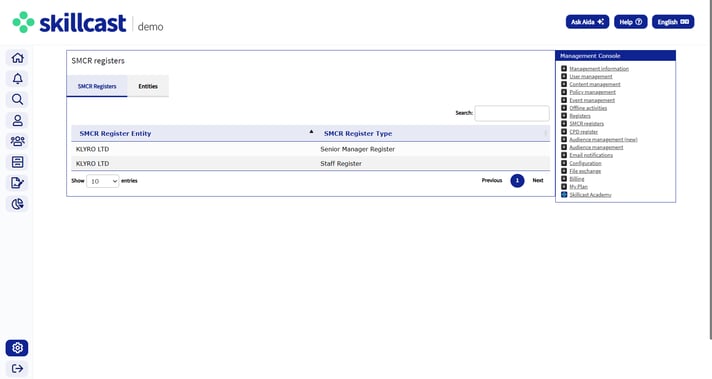Open the File exchange link
Image resolution: width=712 pixels, height=379 pixels.
(x=585, y=171)
